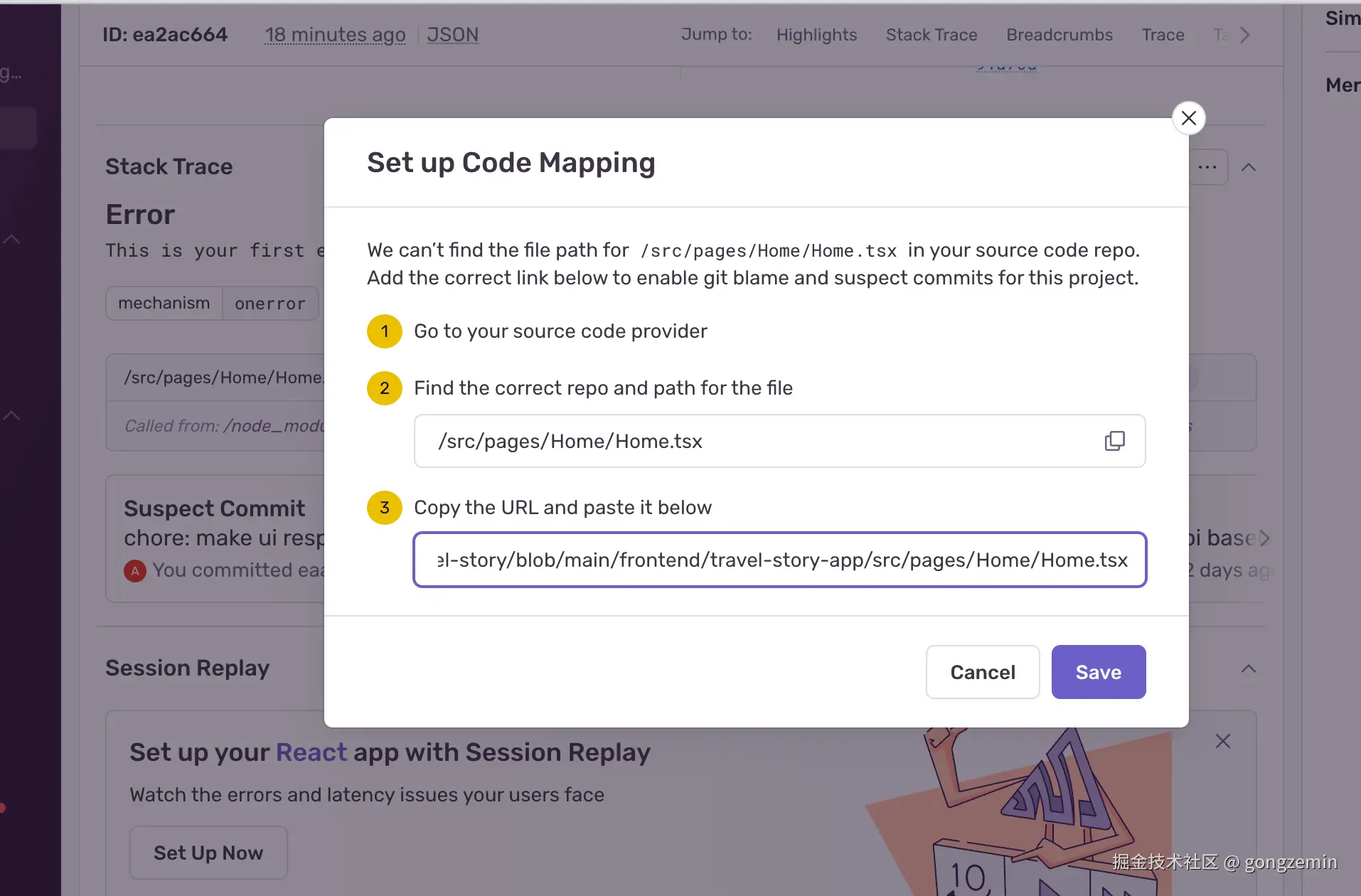
Task: Click Set Up Now button
Action: [x=208, y=853]
